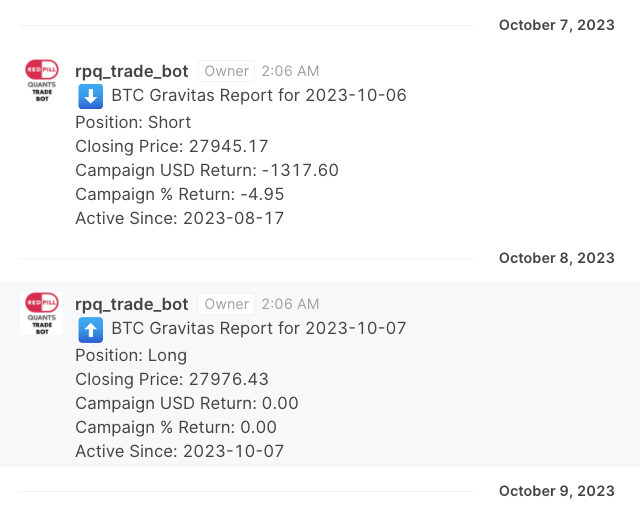Select the October 9, 2023 date separator
640x514 pixels.
556,491
